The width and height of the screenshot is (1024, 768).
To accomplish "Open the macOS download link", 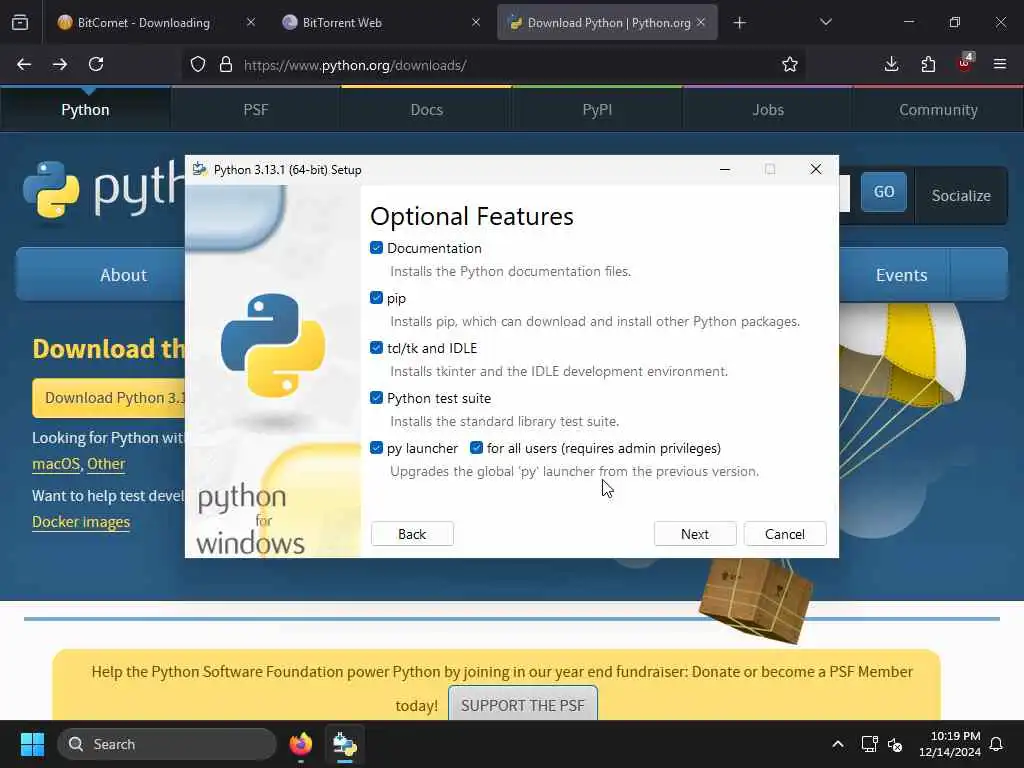I will click(x=56, y=464).
